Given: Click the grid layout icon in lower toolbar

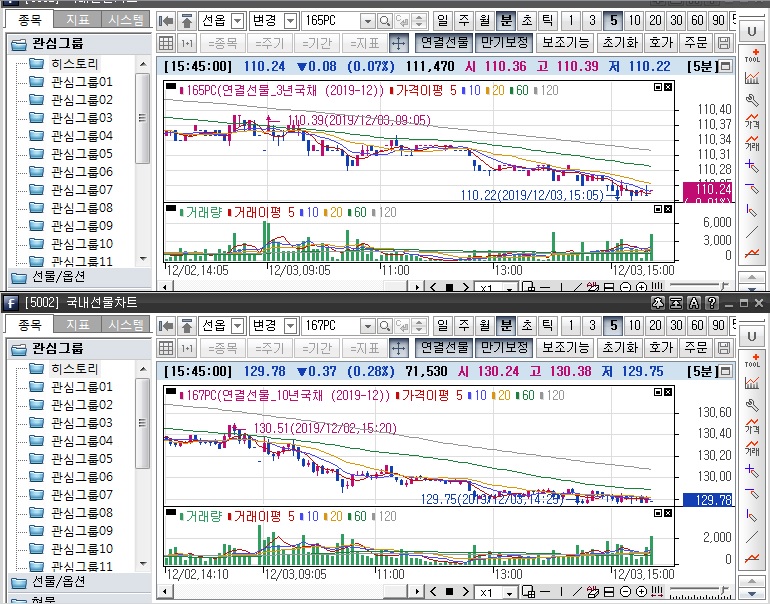Looking at the screenshot, I should pos(166,348).
